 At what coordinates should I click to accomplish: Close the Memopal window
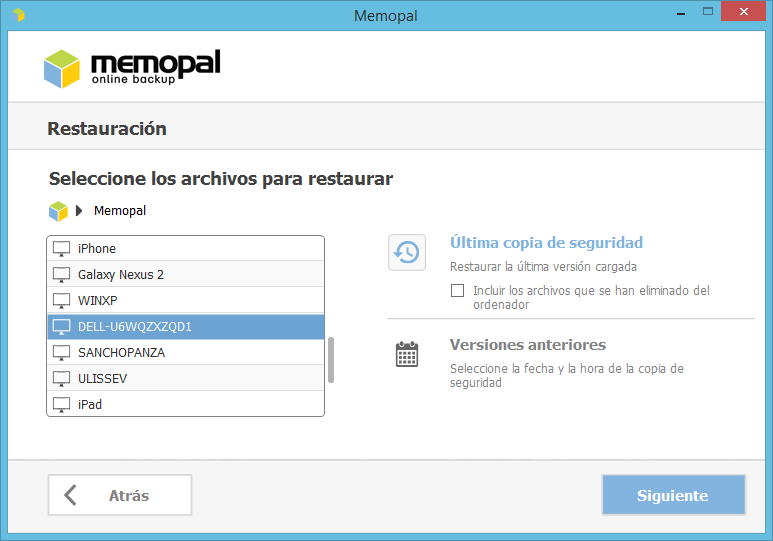click(x=743, y=11)
